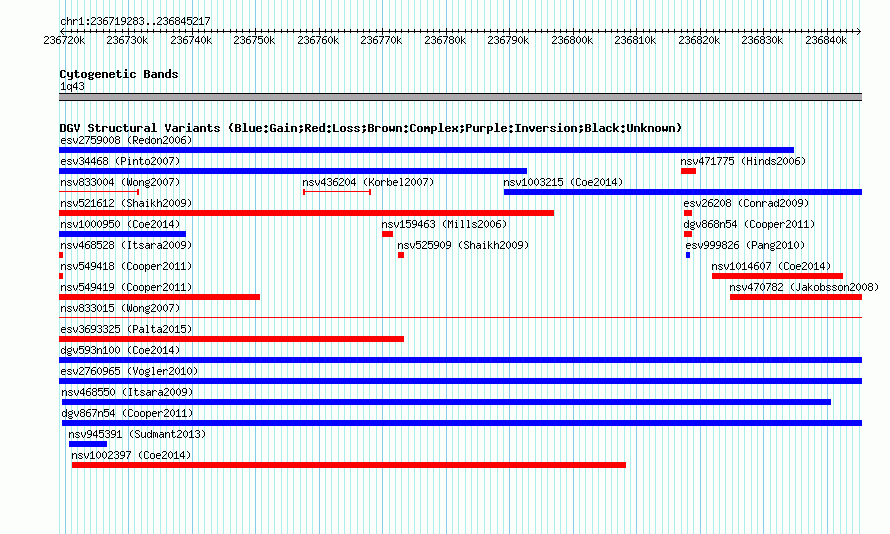This screenshot has width=890, height=534.
Task: Select the nsv1003215 (Coe2014) blue bar
Action: click(683, 192)
